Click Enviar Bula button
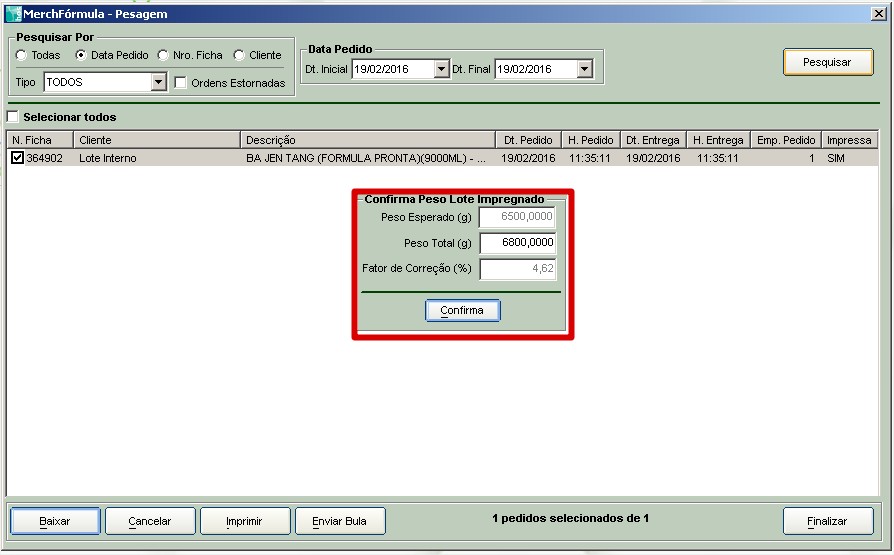 tap(340, 521)
